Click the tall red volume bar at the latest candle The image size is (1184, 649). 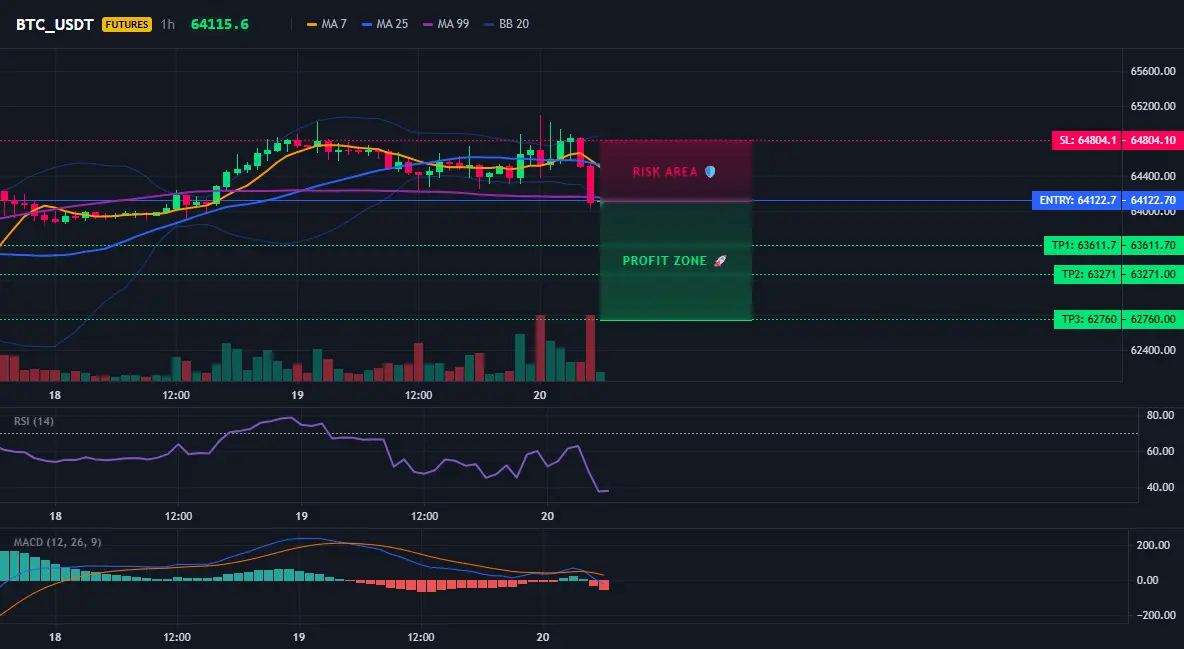coord(590,348)
